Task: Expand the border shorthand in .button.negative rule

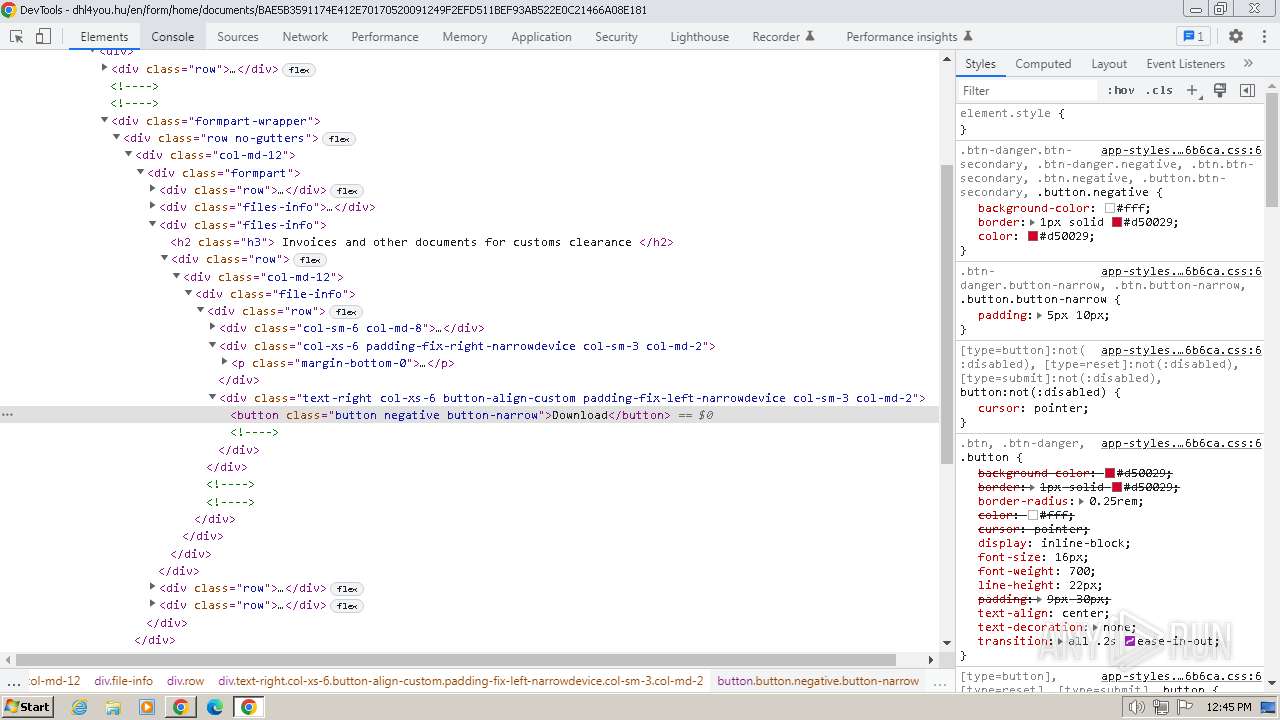Action: 1031,222
